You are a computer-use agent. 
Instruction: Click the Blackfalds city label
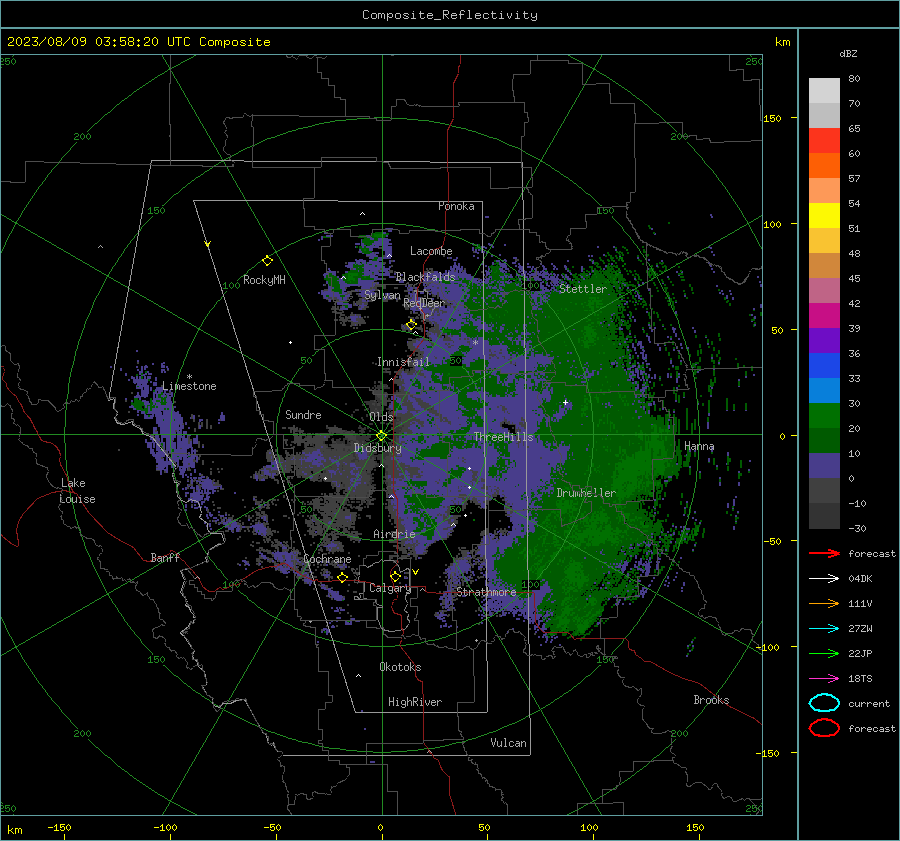(x=425, y=277)
